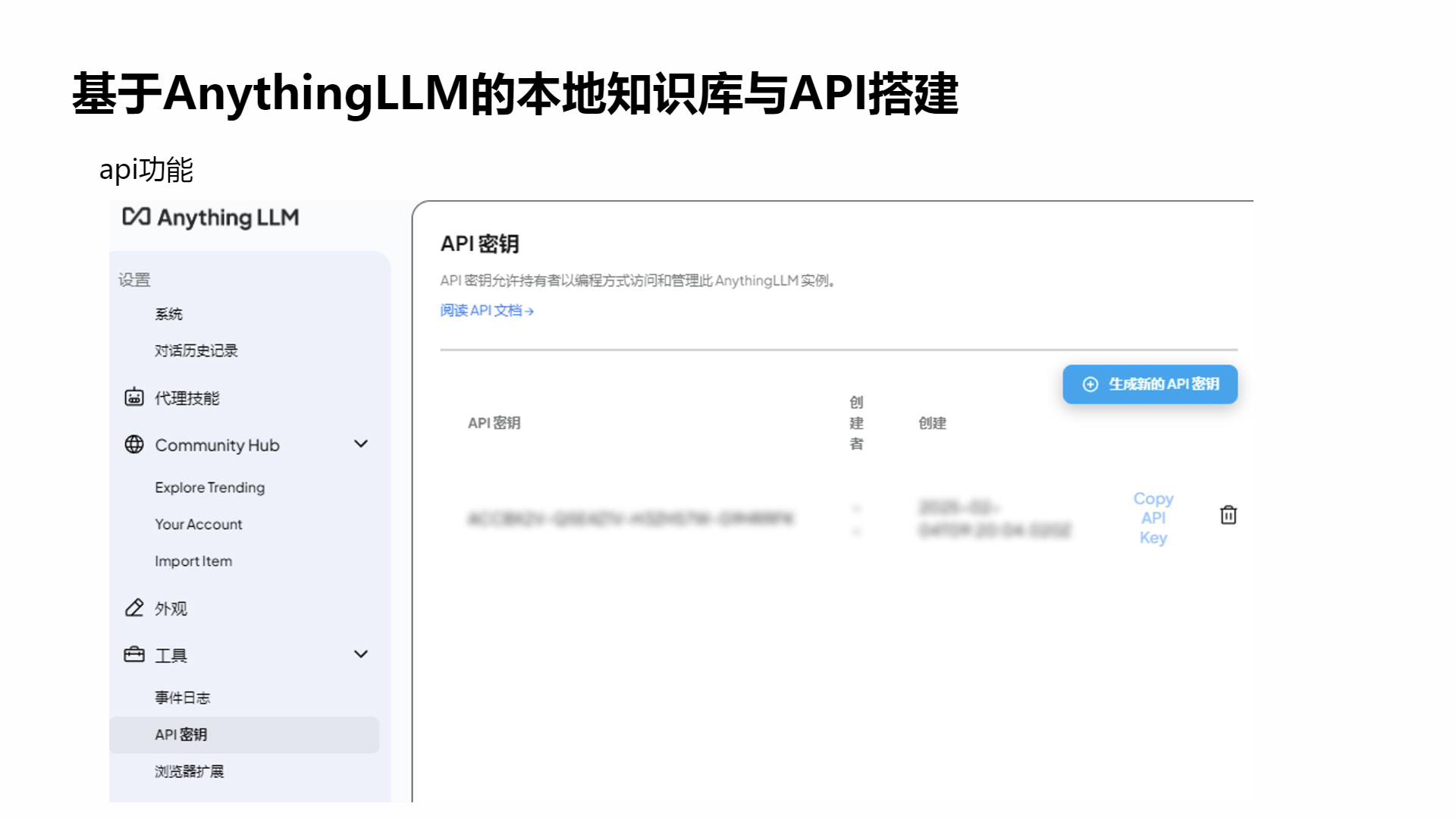
Task: Open 对话历史记录 in sidebar
Action: (196, 350)
